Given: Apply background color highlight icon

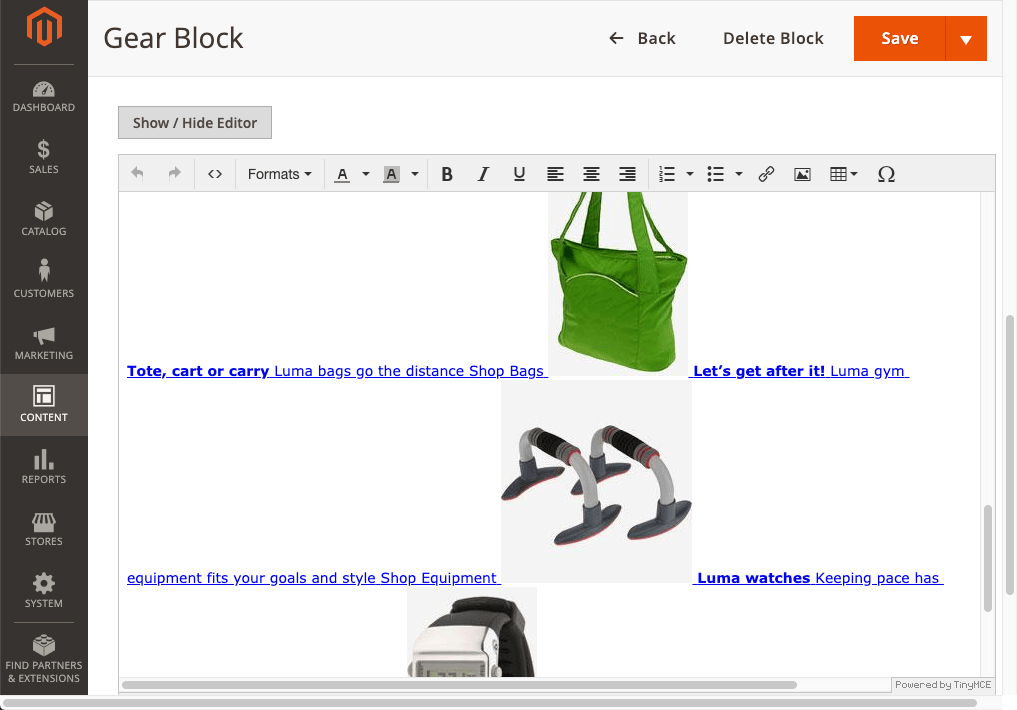Looking at the screenshot, I should (391, 174).
